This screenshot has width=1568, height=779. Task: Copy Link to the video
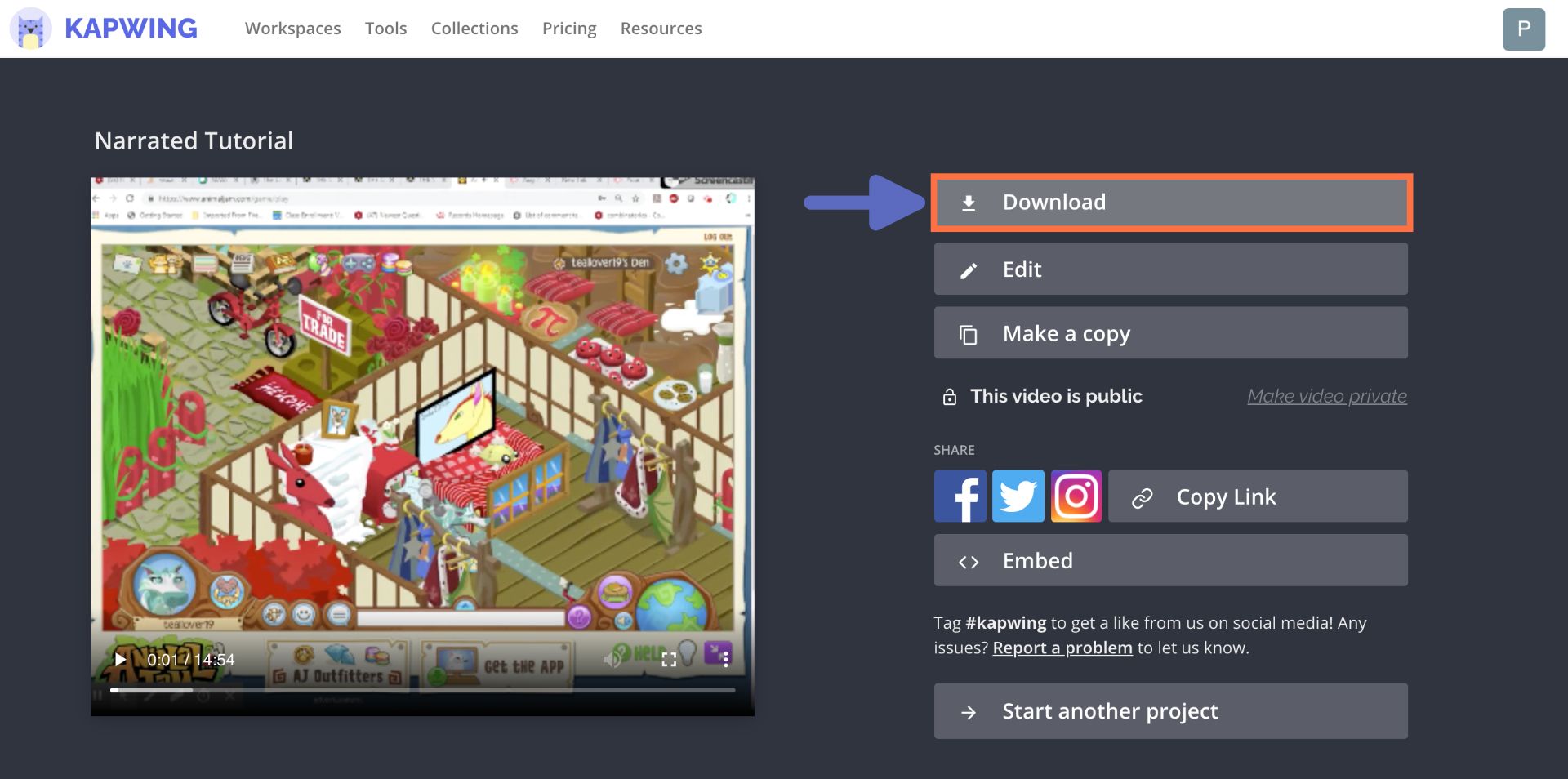(1258, 496)
